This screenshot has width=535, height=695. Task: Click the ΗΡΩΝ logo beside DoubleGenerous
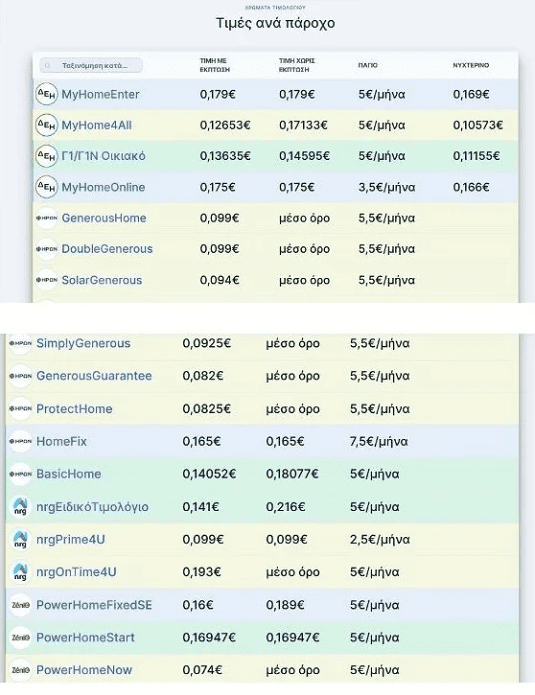(47, 249)
